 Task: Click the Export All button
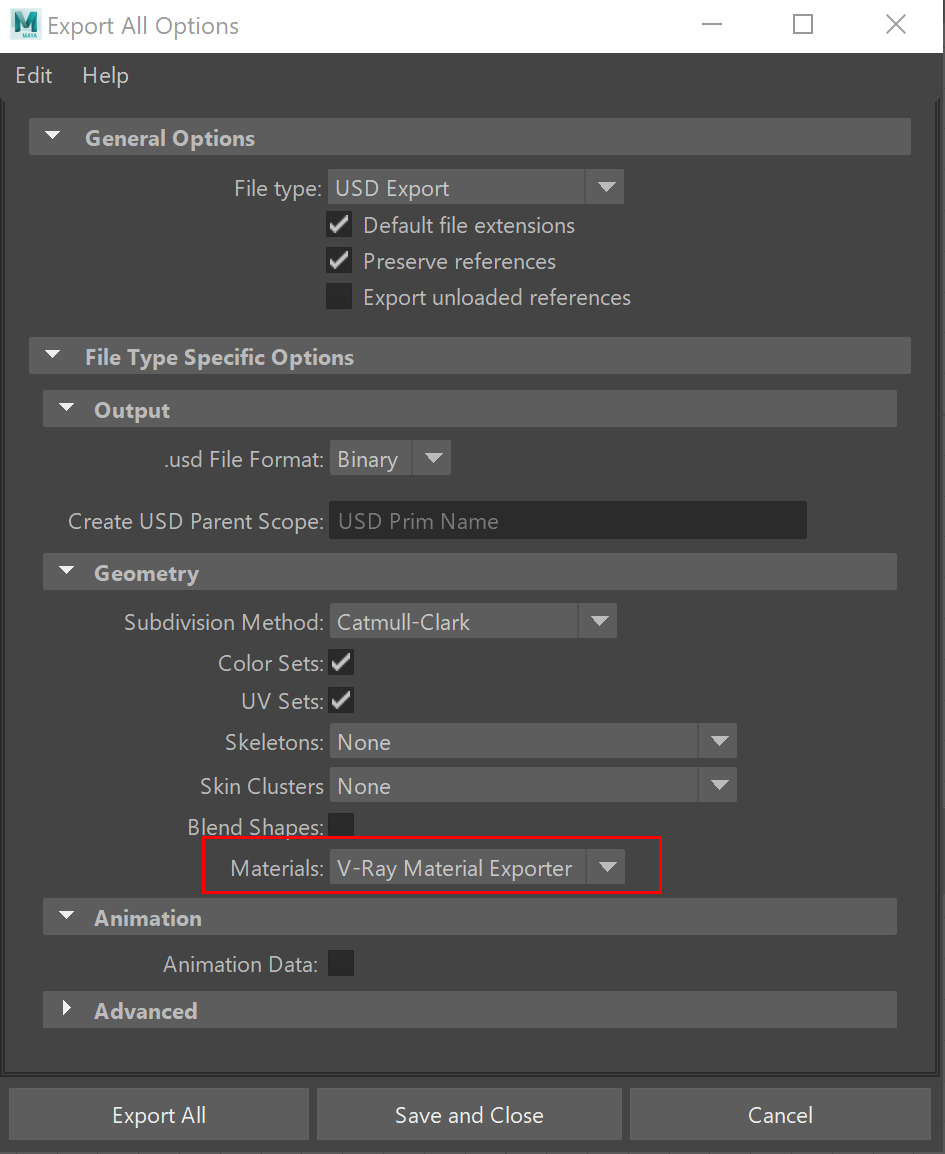point(159,1115)
